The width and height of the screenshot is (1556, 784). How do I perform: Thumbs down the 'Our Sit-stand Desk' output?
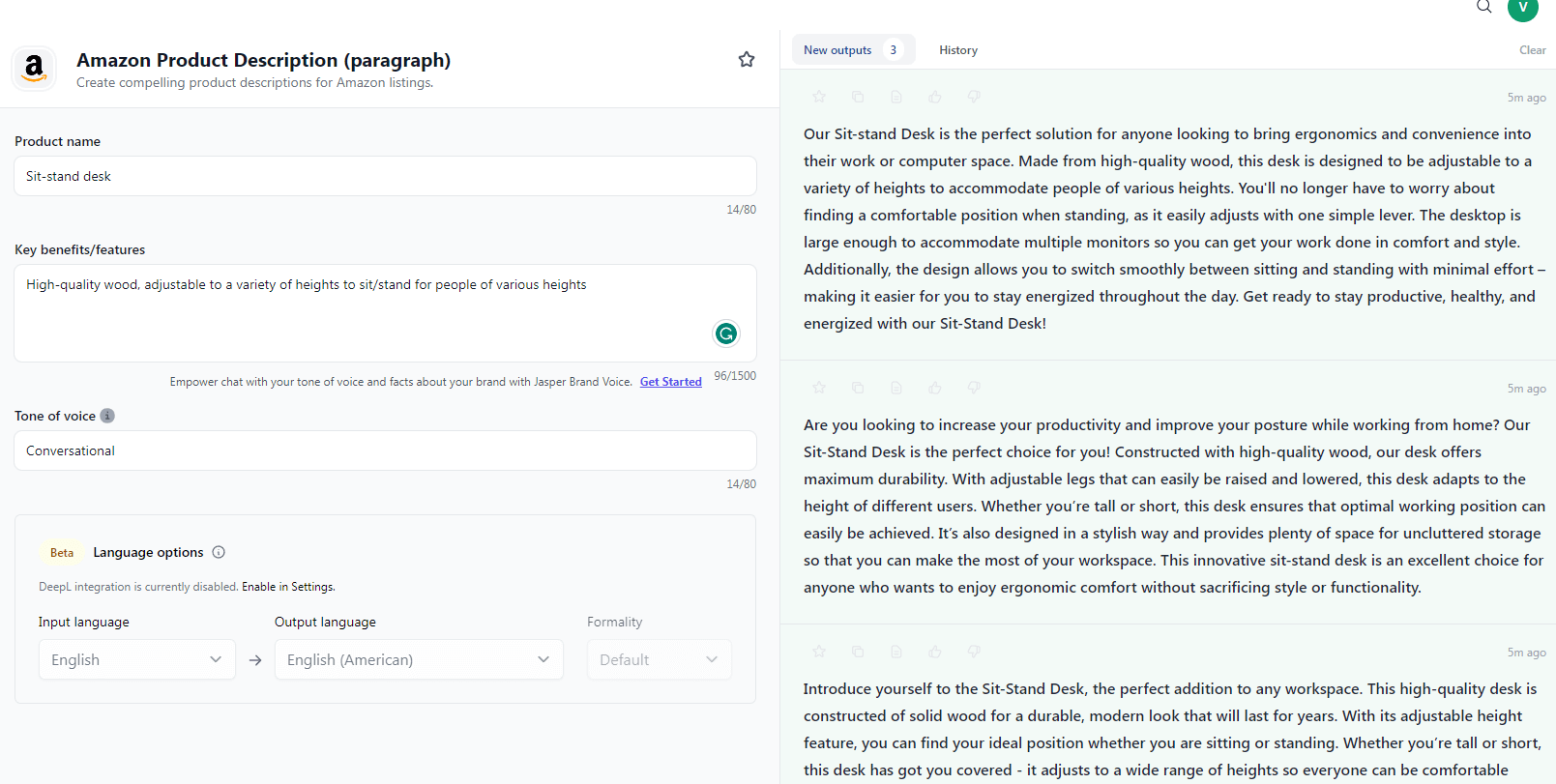[974, 97]
